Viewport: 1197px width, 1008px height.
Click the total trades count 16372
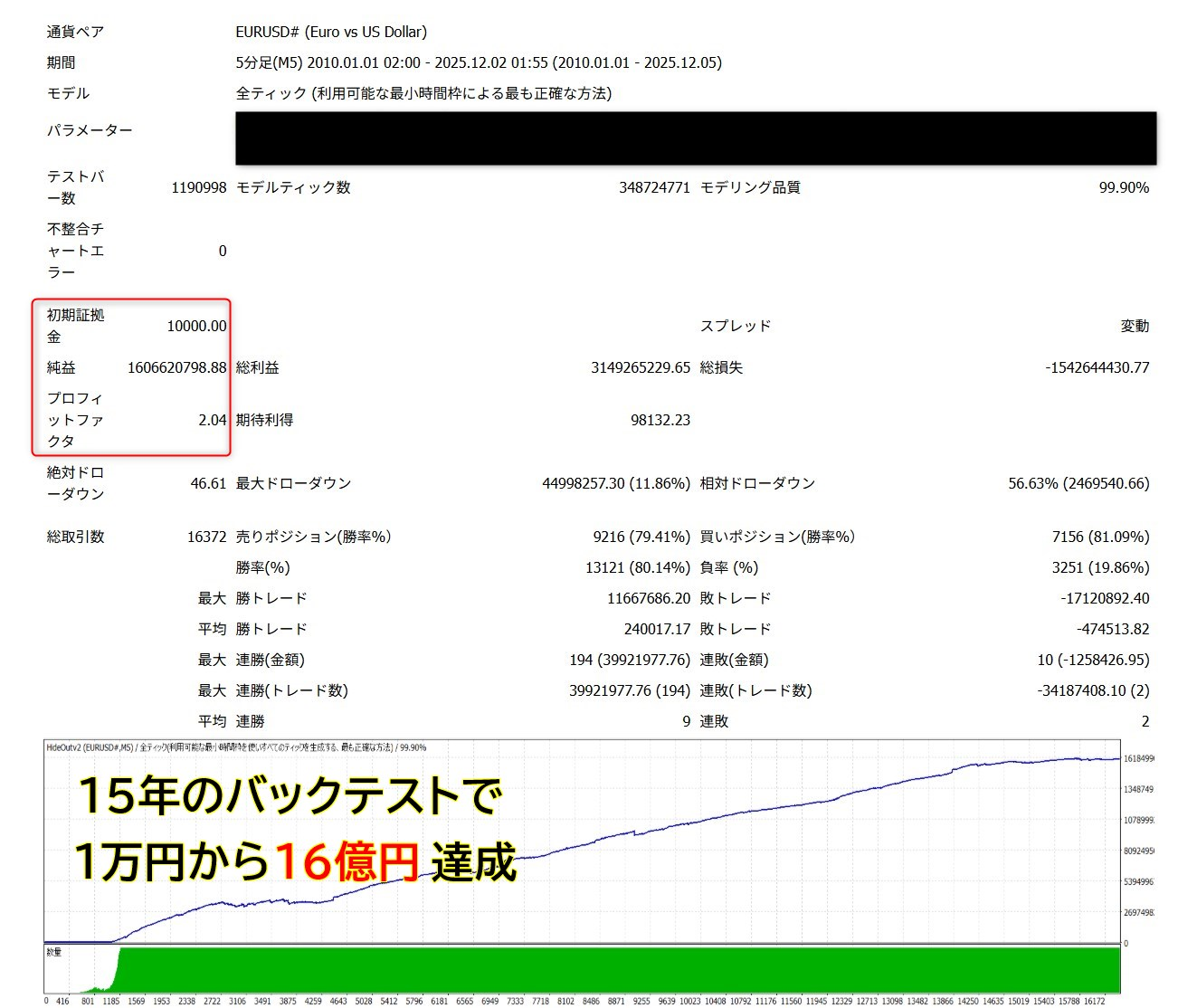[x=206, y=537]
